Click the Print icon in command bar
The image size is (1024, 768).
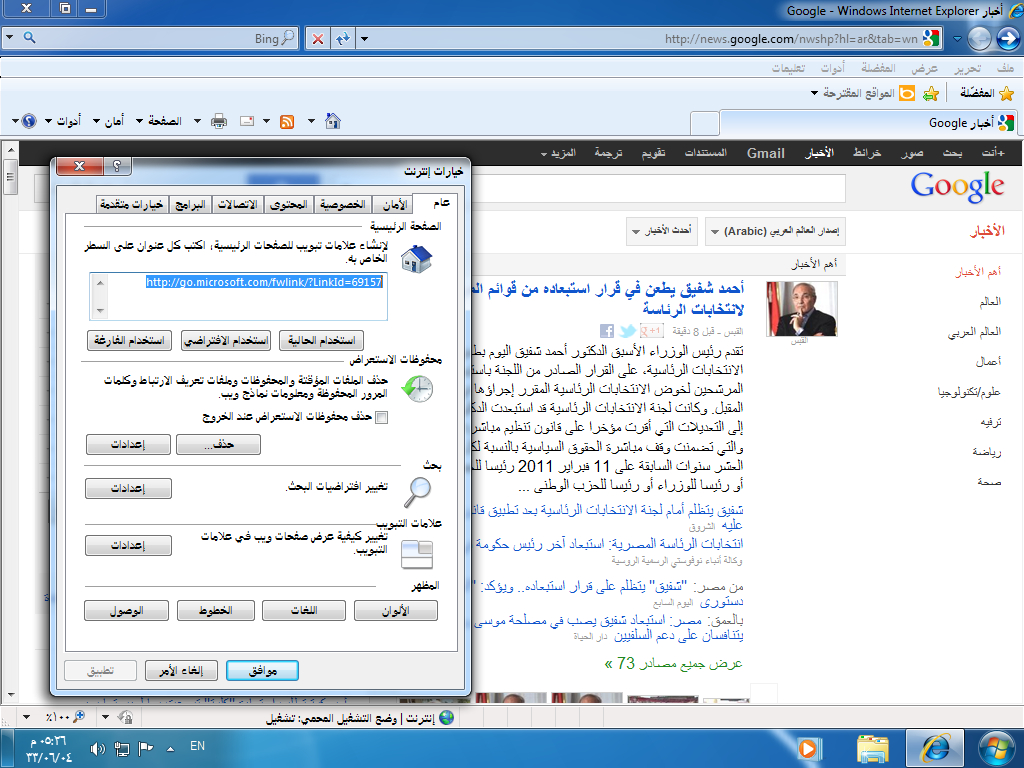(x=219, y=121)
